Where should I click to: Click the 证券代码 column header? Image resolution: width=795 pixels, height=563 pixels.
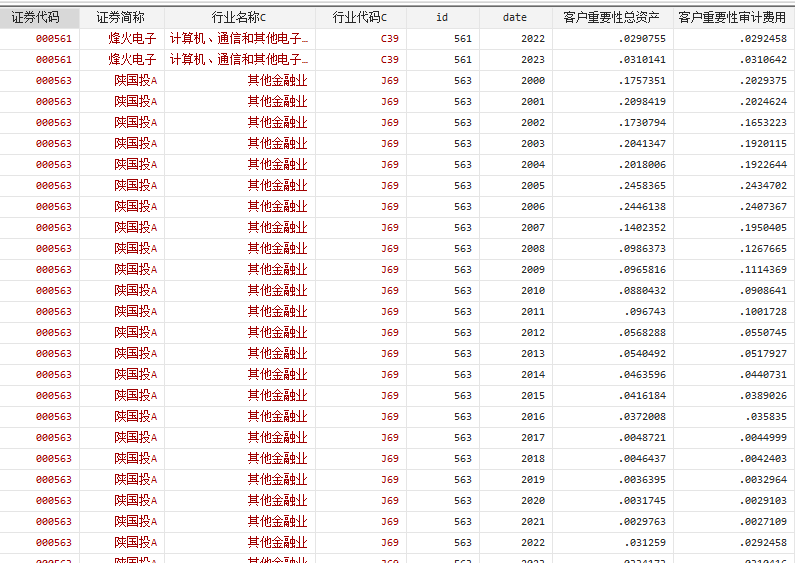pos(40,17)
